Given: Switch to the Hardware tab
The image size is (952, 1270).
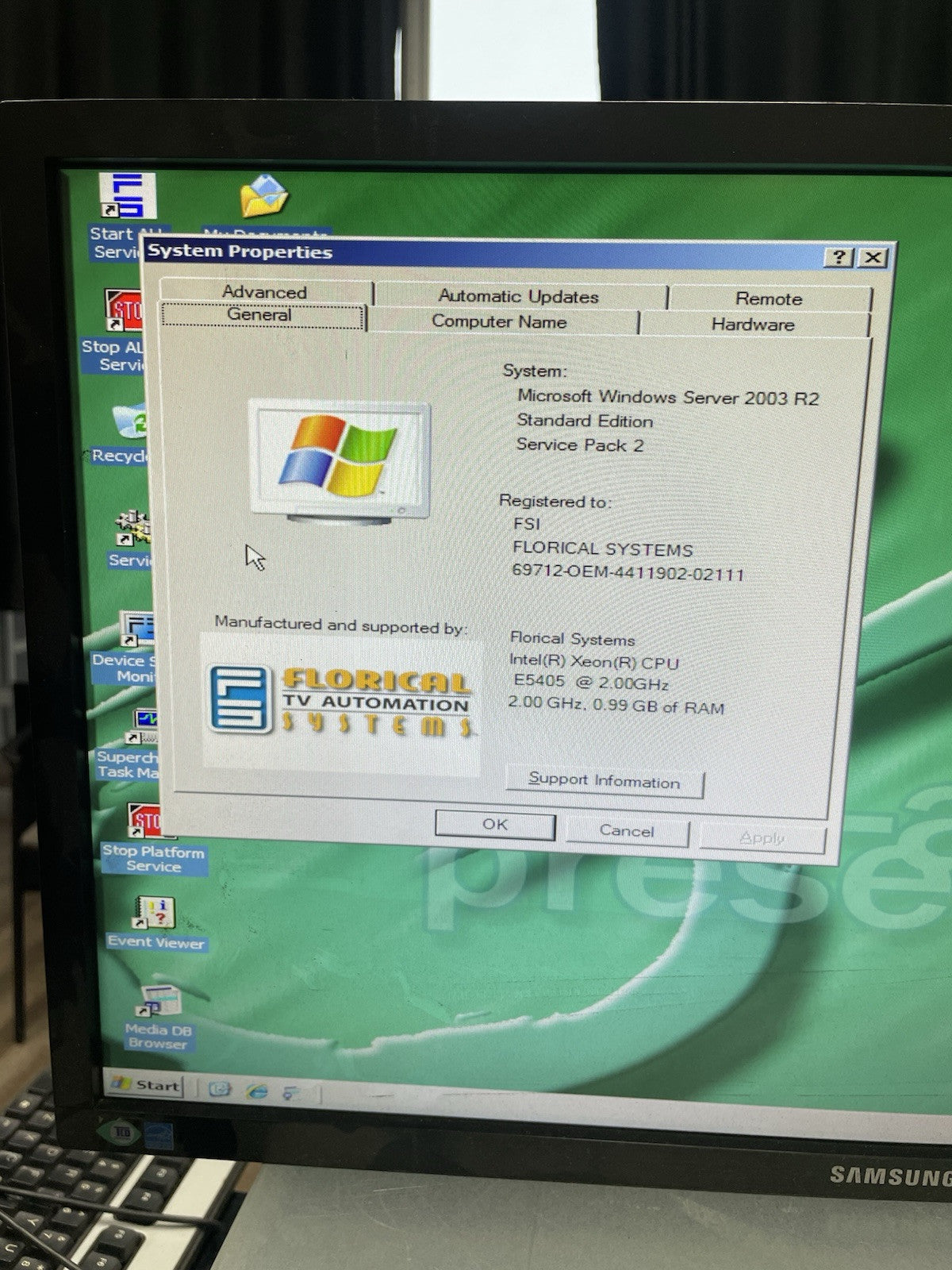Looking at the screenshot, I should click(752, 324).
